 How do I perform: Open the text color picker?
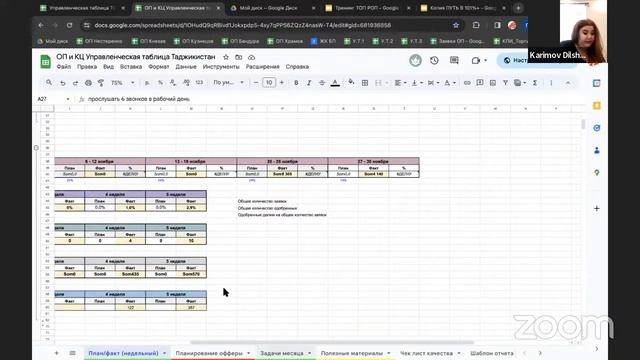[x=335, y=83]
